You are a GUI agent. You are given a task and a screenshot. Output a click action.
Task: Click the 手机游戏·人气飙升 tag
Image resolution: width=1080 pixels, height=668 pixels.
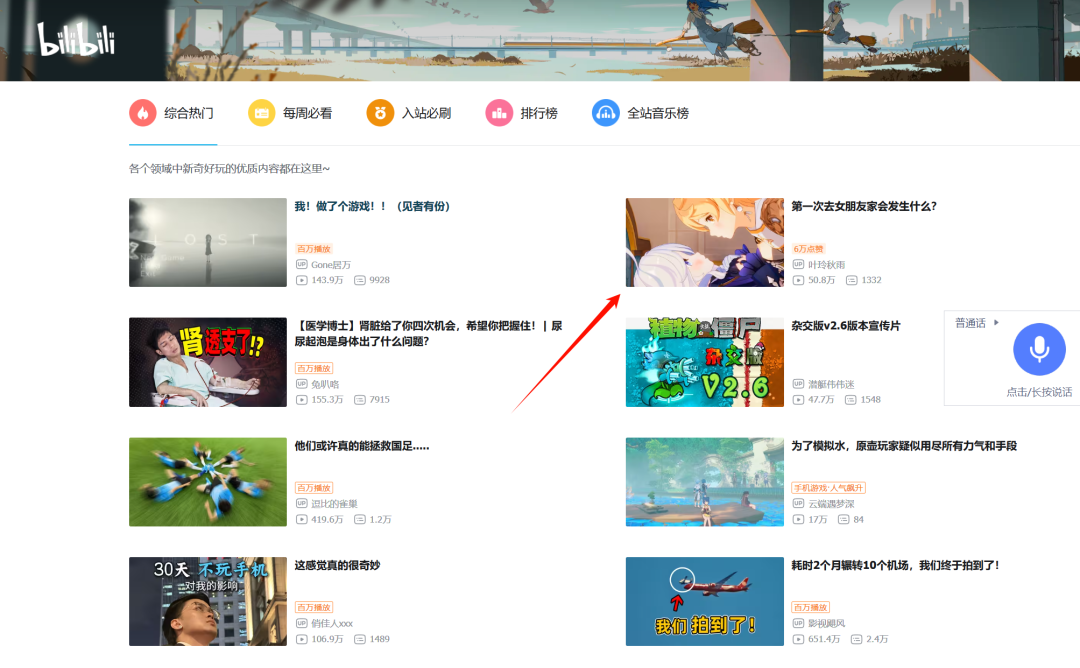pyautogui.click(x=829, y=488)
